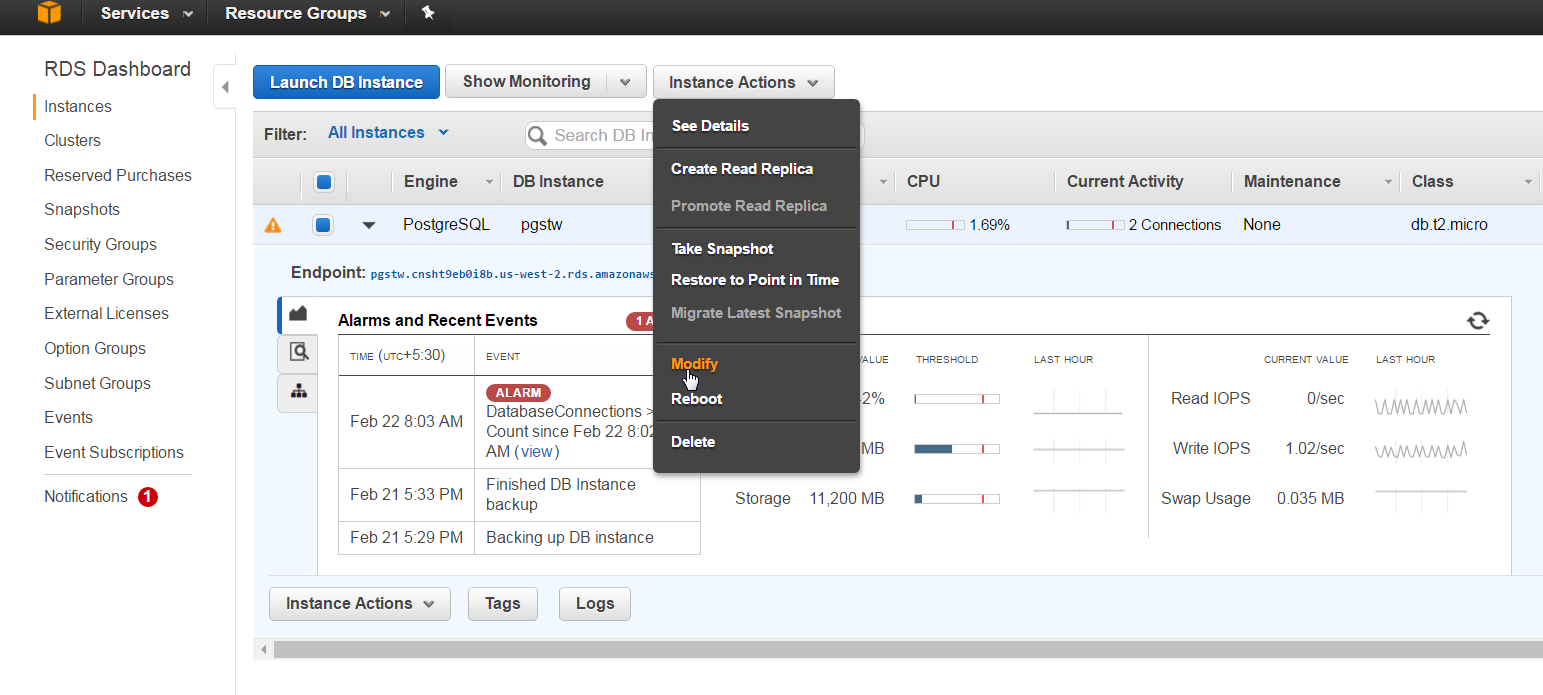Click the Storage threshold bar
1543x695 pixels.
click(x=956, y=499)
